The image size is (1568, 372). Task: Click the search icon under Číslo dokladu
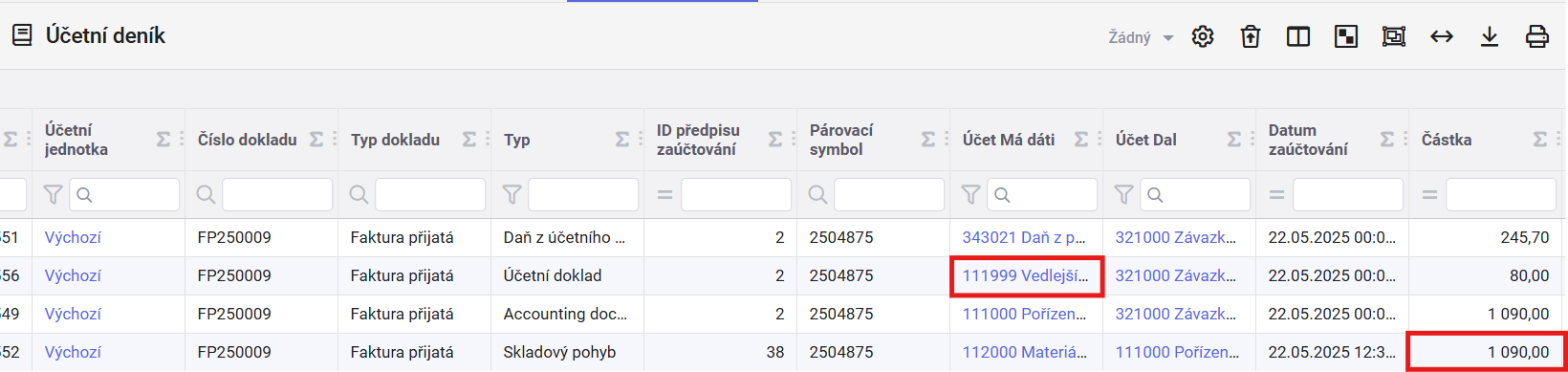pyautogui.click(x=206, y=195)
